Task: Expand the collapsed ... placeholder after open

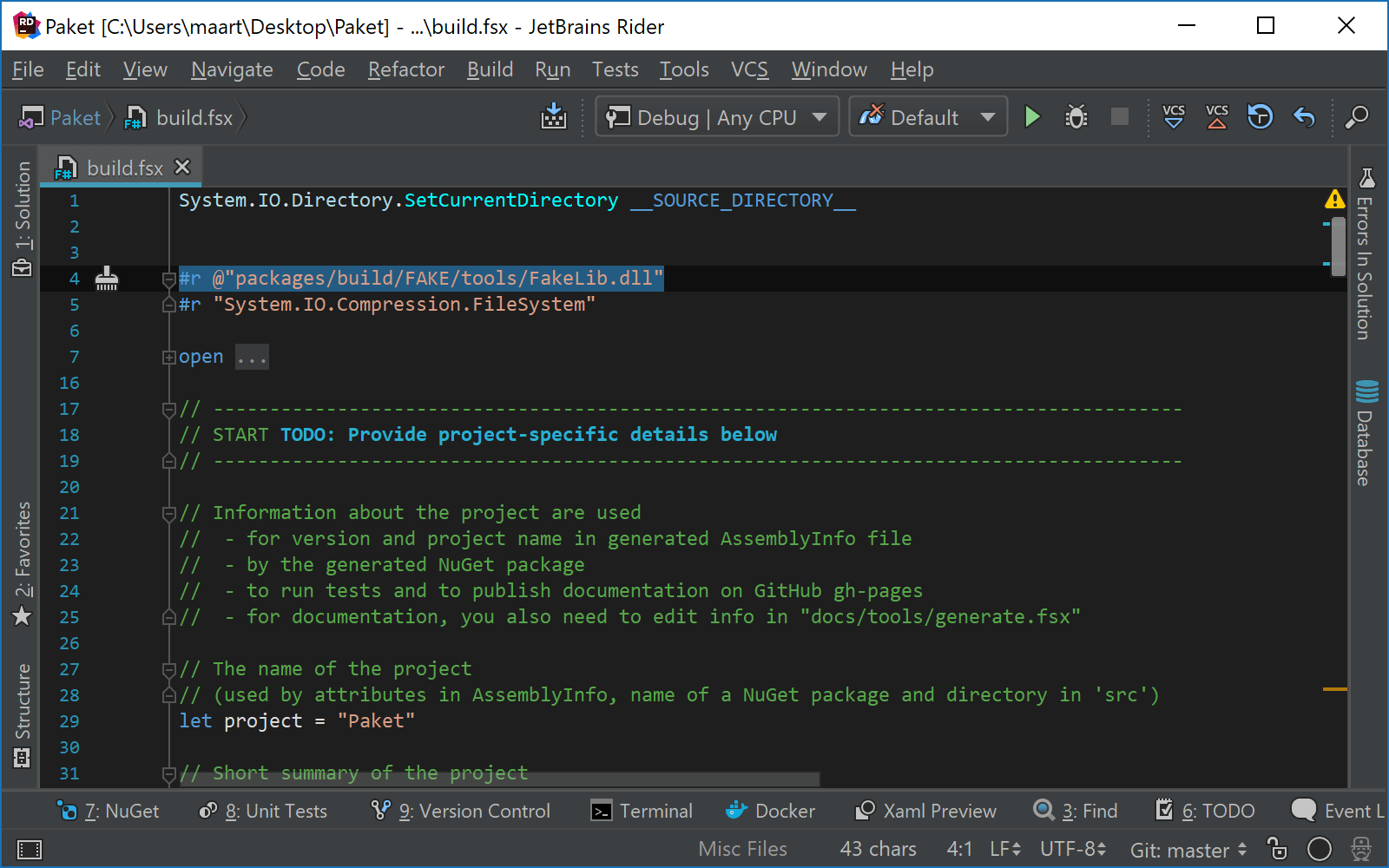Action: [x=253, y=357]
